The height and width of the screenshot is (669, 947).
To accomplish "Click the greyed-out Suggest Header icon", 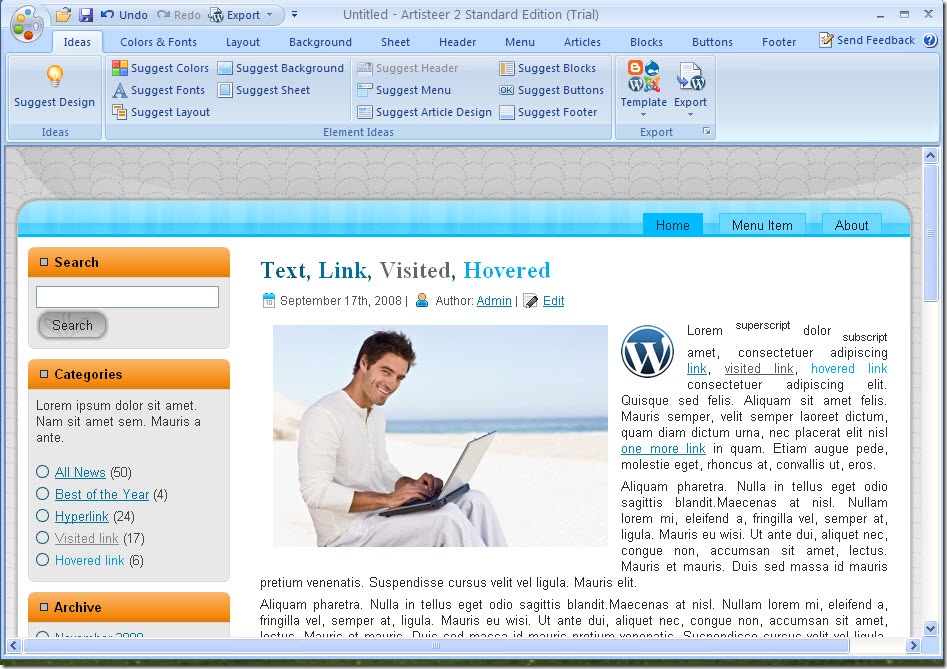I will 365,68.
